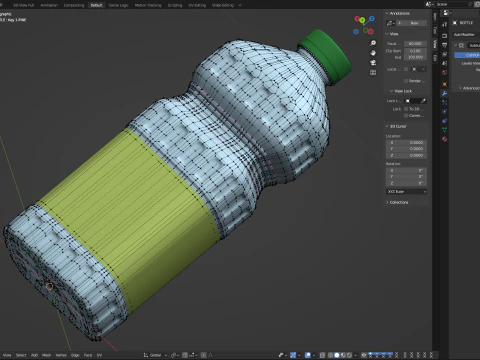Snap view to the blue Z axis gizmo
480x360 pixels.
[372, 19]
